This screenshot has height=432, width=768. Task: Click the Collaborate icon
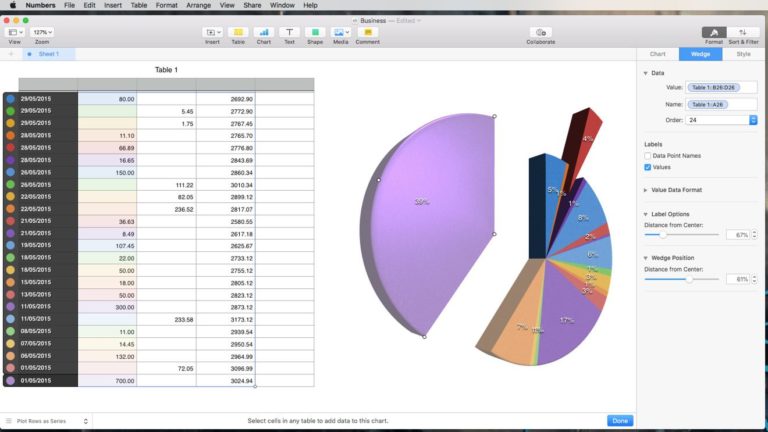tap(541, 32)
